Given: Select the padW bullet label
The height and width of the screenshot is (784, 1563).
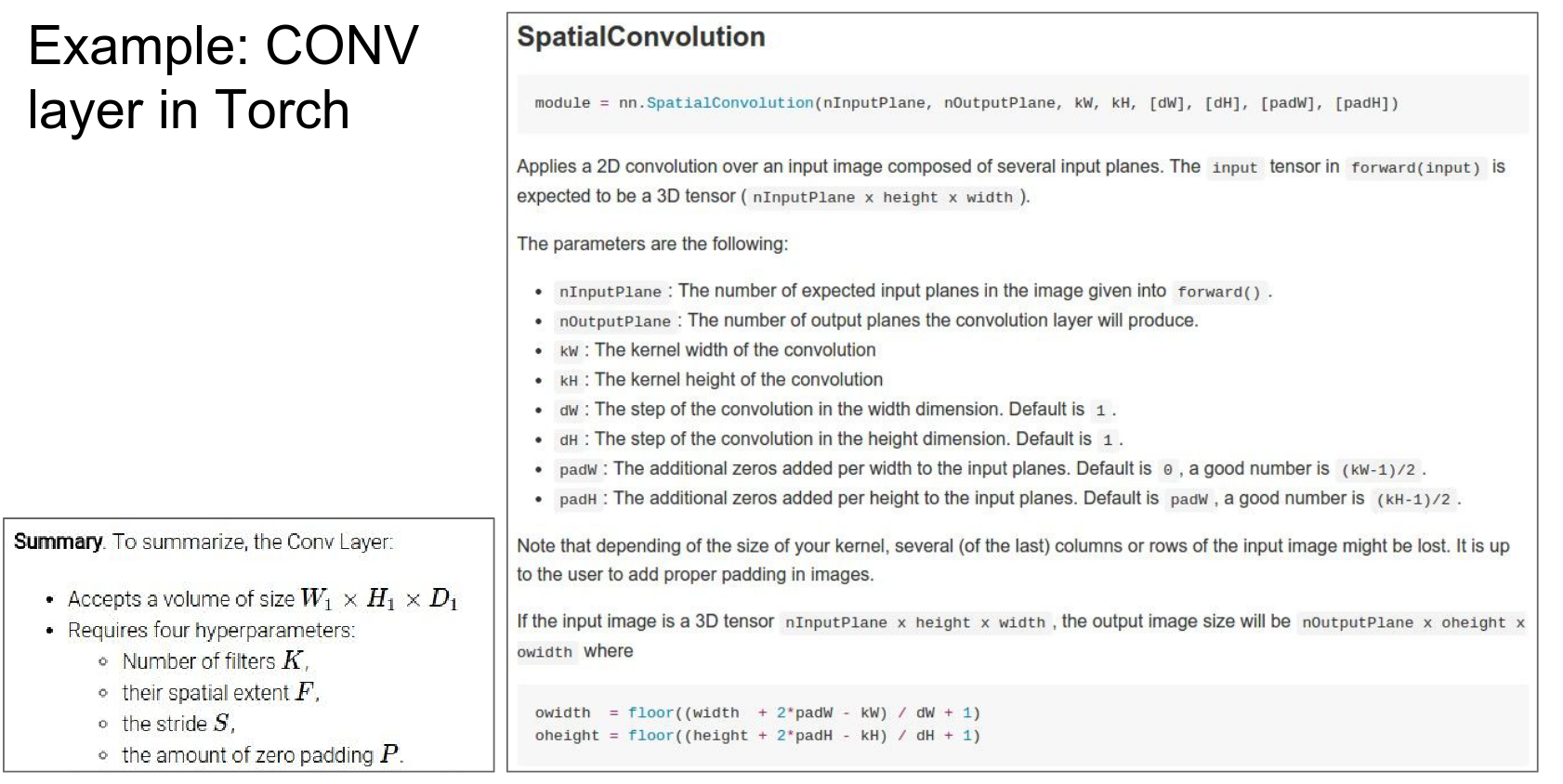Looking at the screenshot, I should (x=578, y=470).
